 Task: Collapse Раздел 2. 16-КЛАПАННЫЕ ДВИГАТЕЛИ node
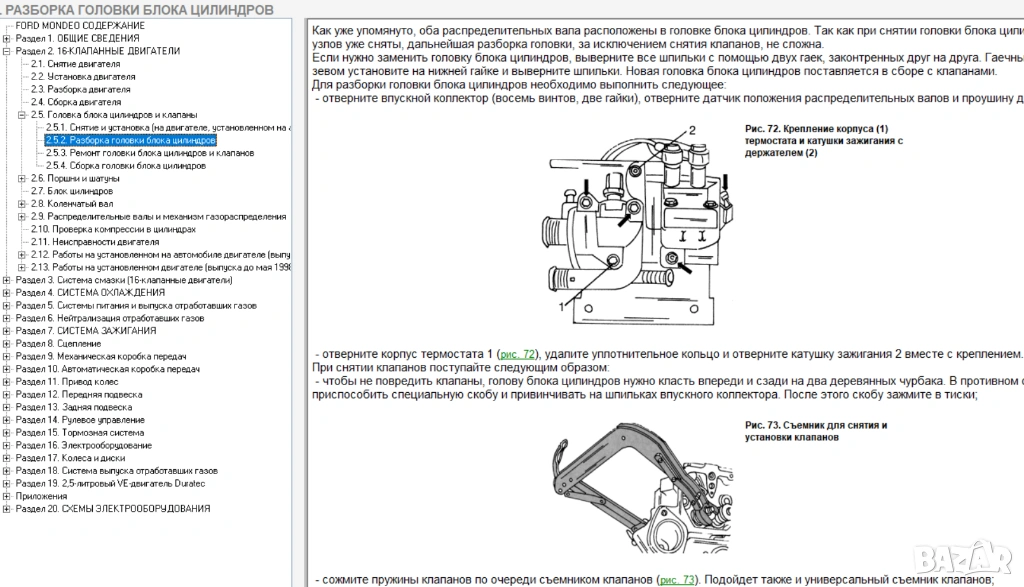[x=7, y=50]
